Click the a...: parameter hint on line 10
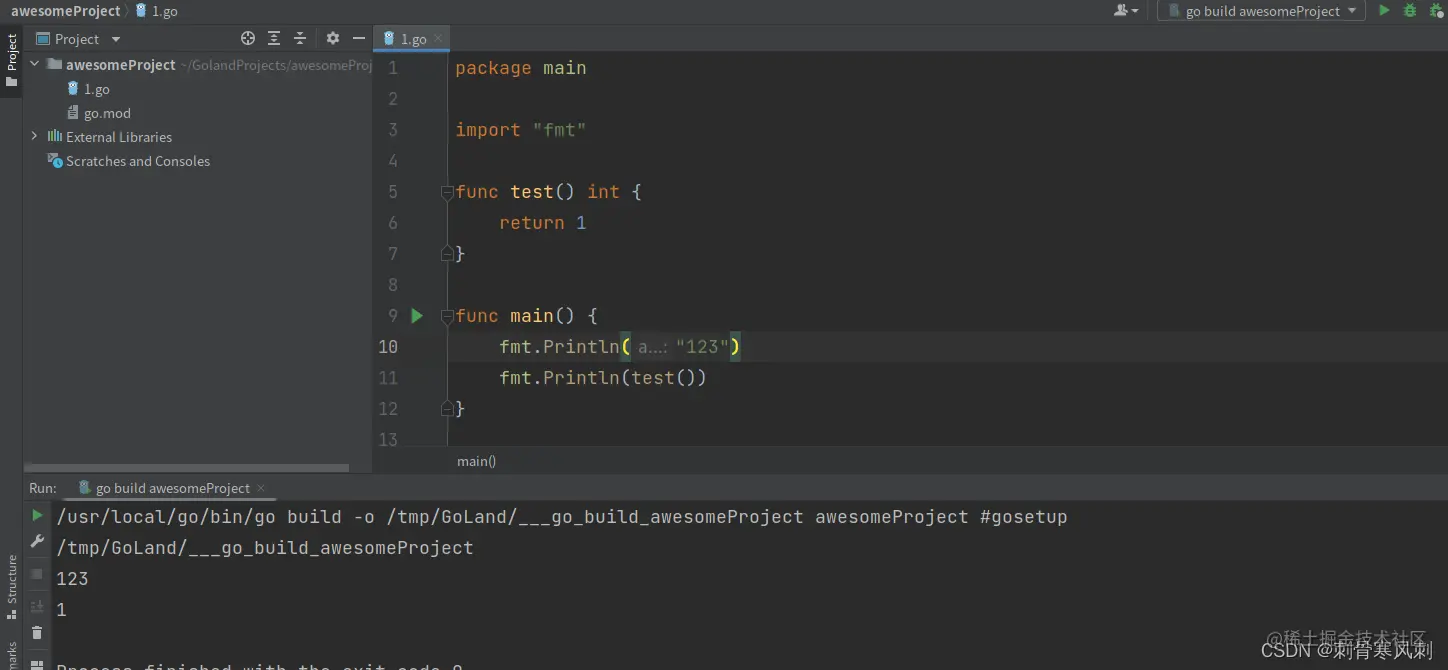 click(x=653, y=347)
